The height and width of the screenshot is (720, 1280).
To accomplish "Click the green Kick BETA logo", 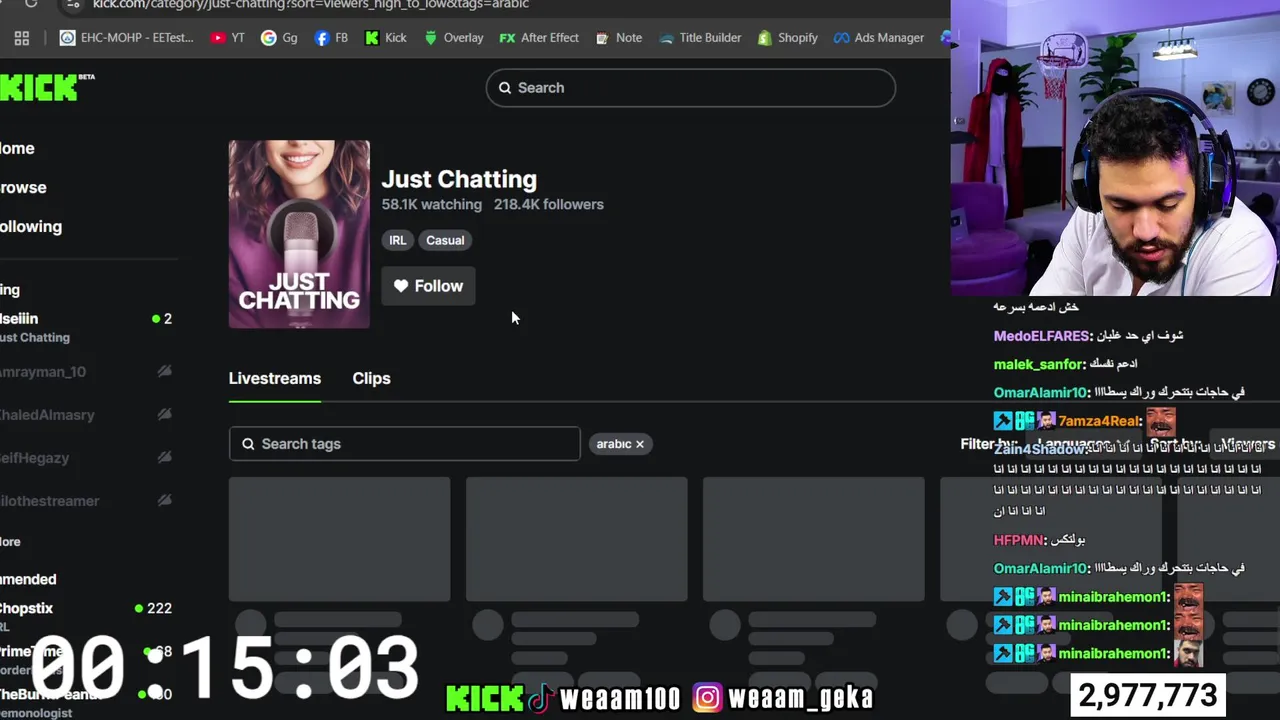I will [x=46, y=87].
